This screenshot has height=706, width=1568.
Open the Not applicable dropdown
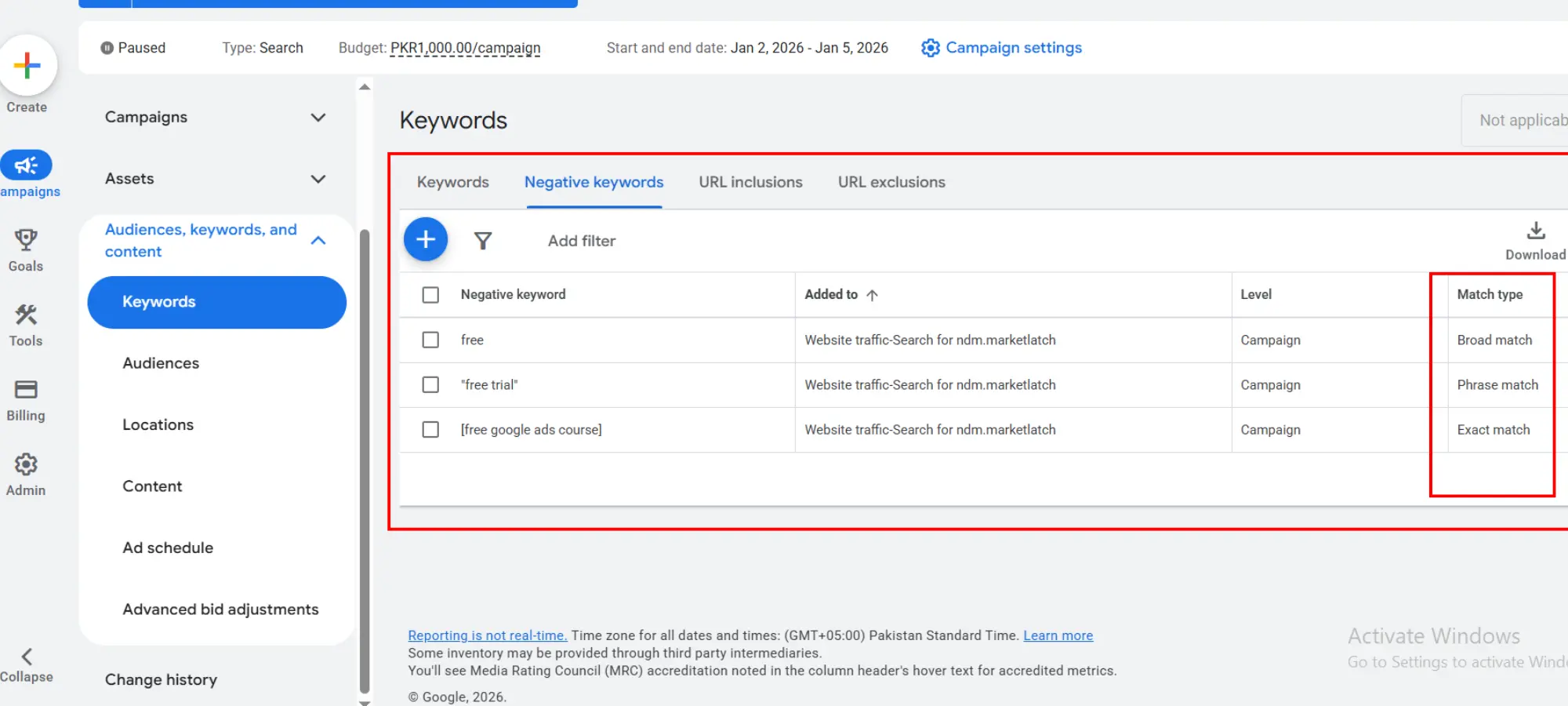tap(1515, 120)
